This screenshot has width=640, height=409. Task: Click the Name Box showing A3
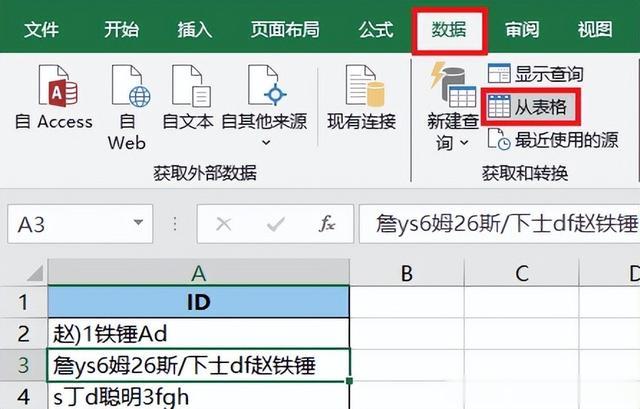[71, 224]
